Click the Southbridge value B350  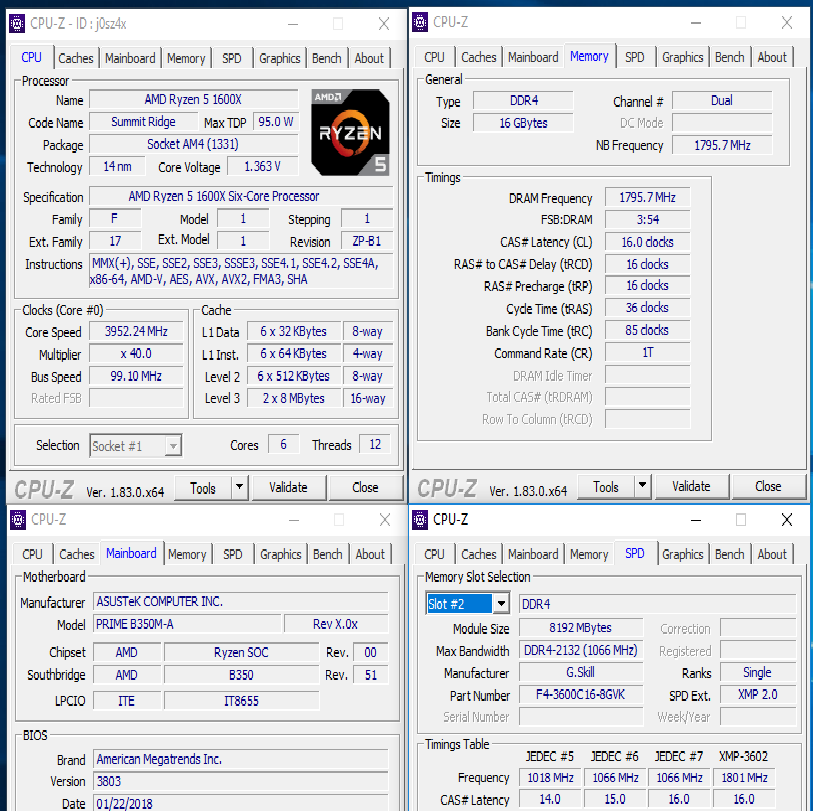click(241, 675)
